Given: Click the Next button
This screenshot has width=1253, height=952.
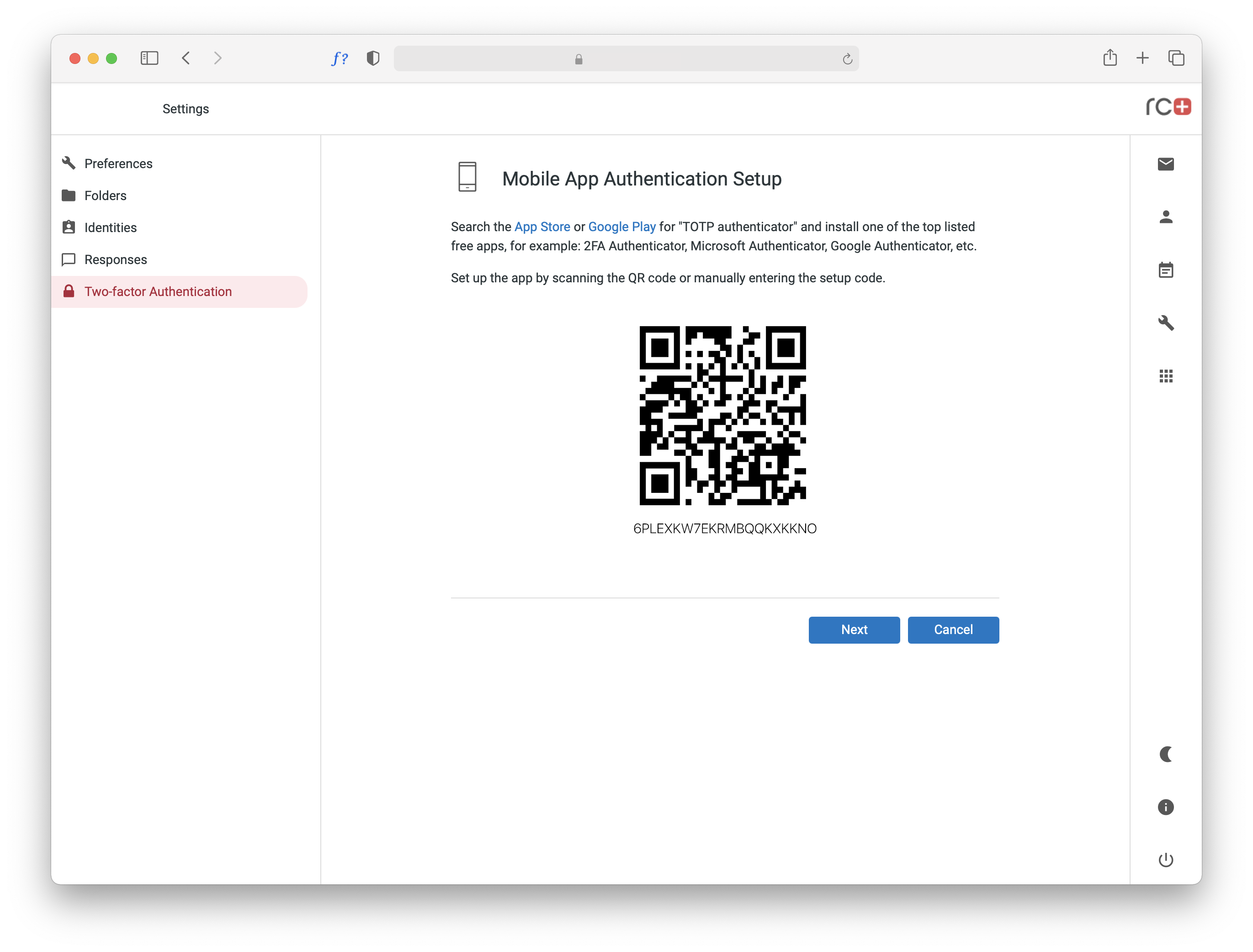Looking at the screenshot, I should [854, 629].
